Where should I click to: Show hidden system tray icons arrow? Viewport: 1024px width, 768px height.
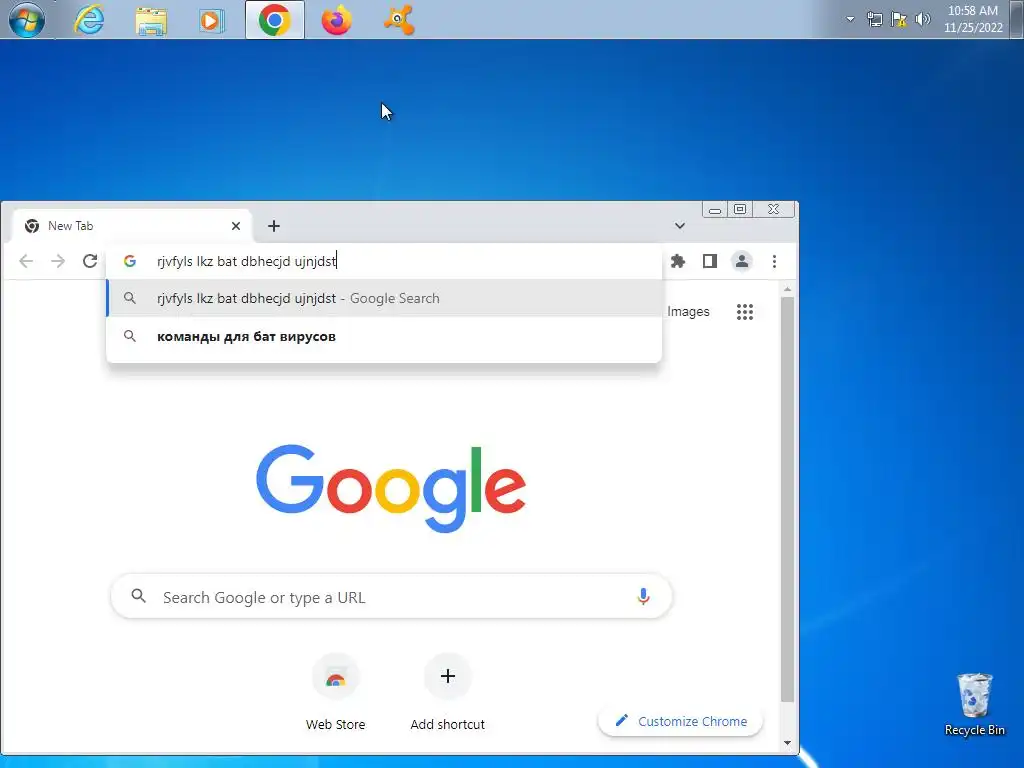pos(850,19)
